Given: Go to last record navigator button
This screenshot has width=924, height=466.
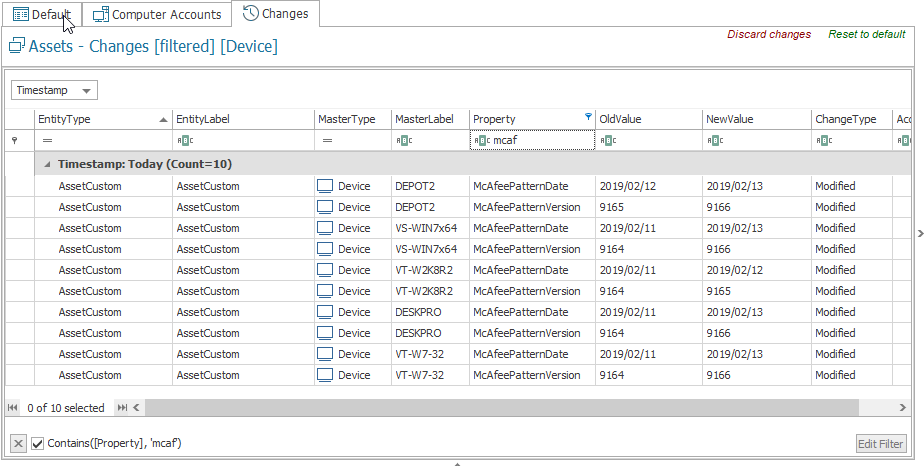Looking at the screenshot, I should 121,408.
